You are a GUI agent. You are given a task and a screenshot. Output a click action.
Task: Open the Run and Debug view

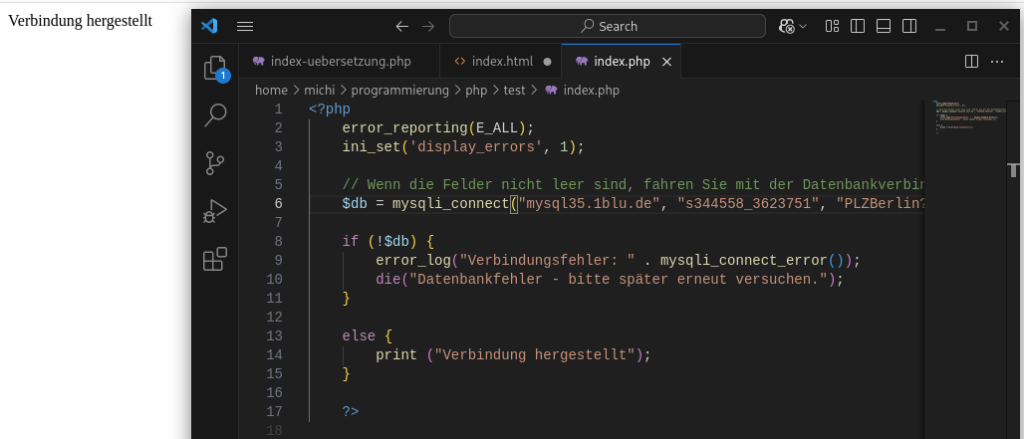tap(215, 211)
